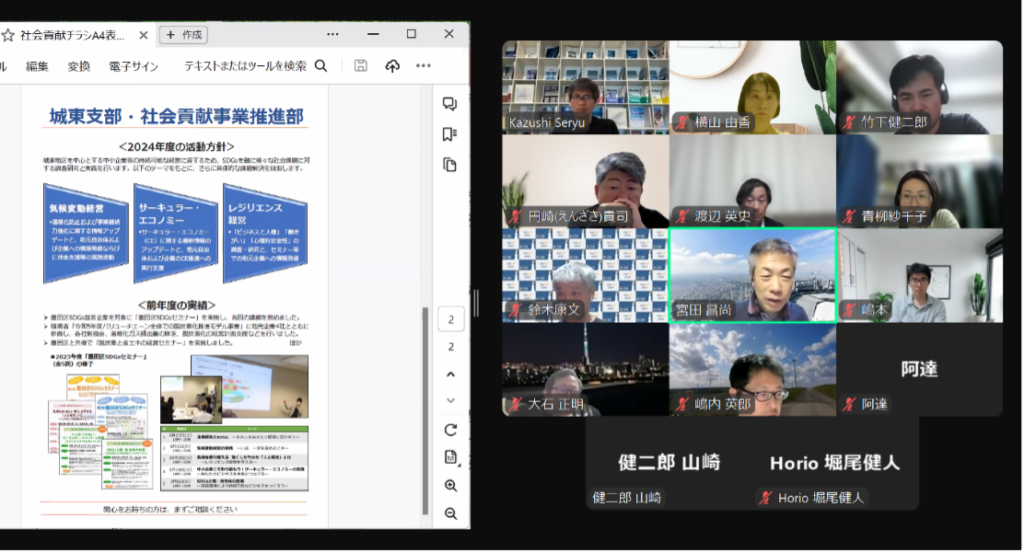Click the レジリエンス経営 blue panel
Viewport: 1024px width, 553px height.
pyautogui.click(x=265, y=234)
